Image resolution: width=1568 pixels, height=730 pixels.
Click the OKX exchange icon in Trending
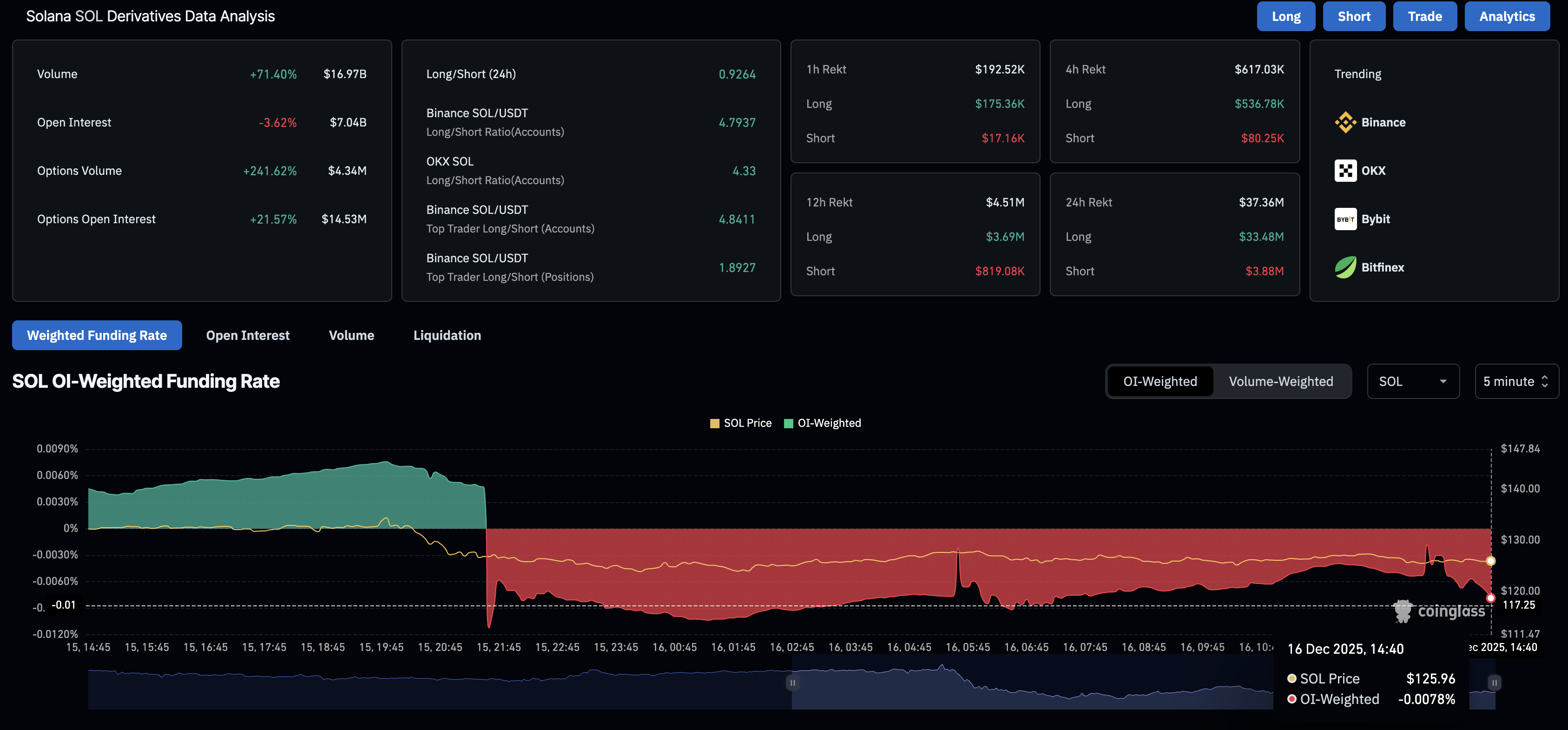(x=1345, y=171)
